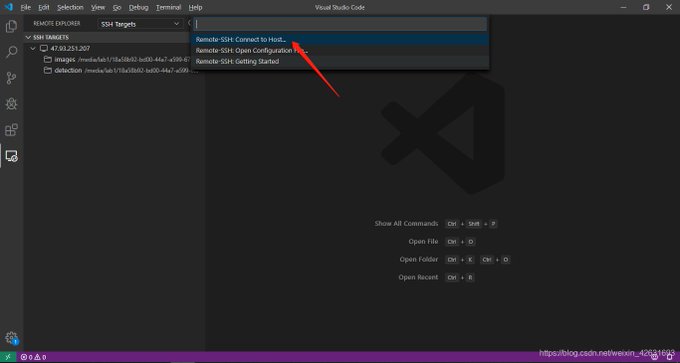Click the folder icon beside detection
The width and height of the screenshot is (680, 363).
pos(48,70)
